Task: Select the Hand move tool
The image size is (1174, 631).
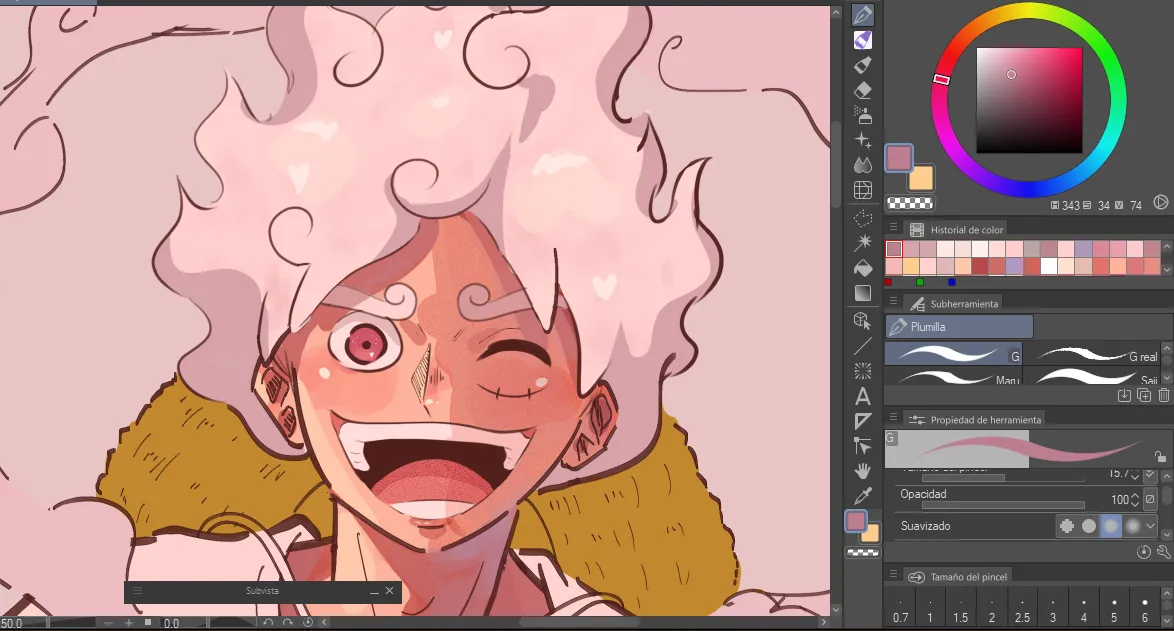Action: (x=863, y=471)
